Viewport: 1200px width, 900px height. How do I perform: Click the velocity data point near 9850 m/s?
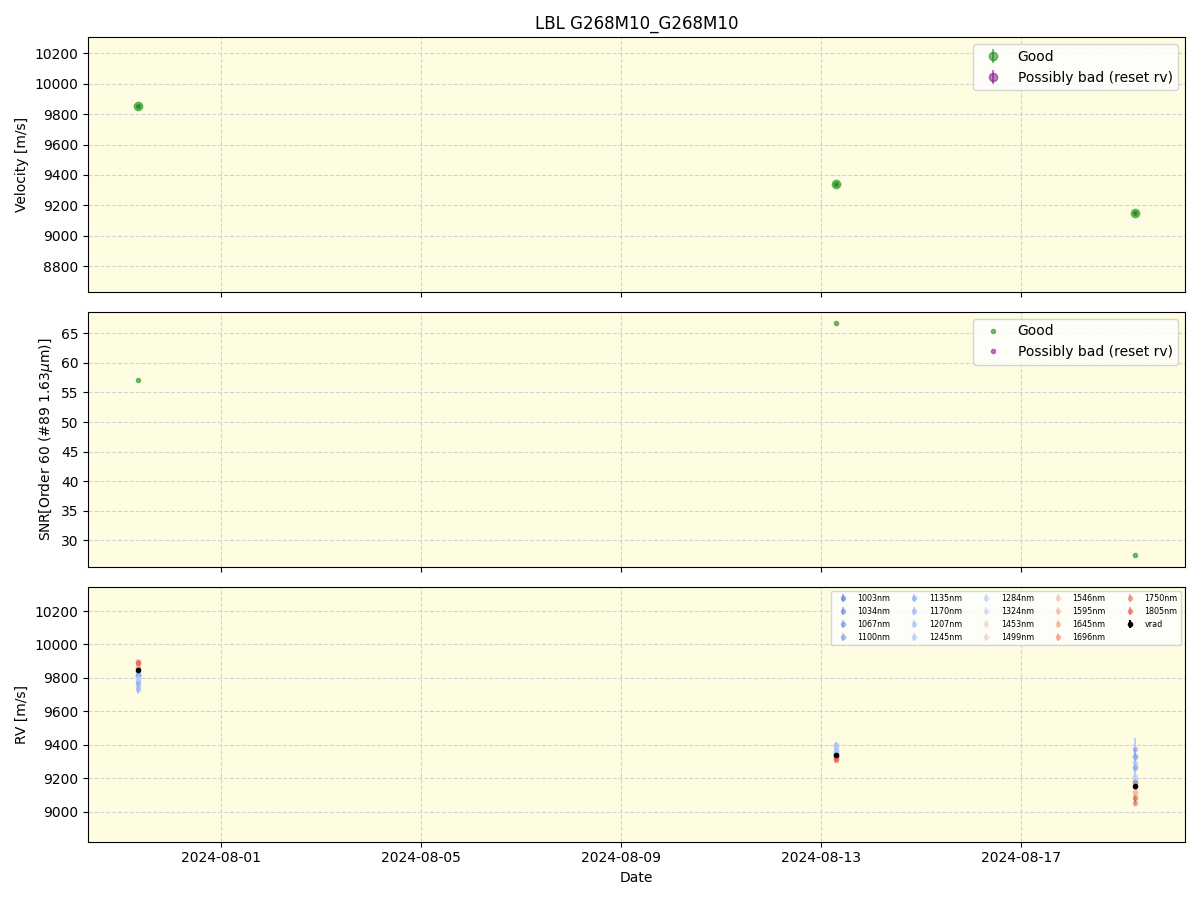coord(138,106)
